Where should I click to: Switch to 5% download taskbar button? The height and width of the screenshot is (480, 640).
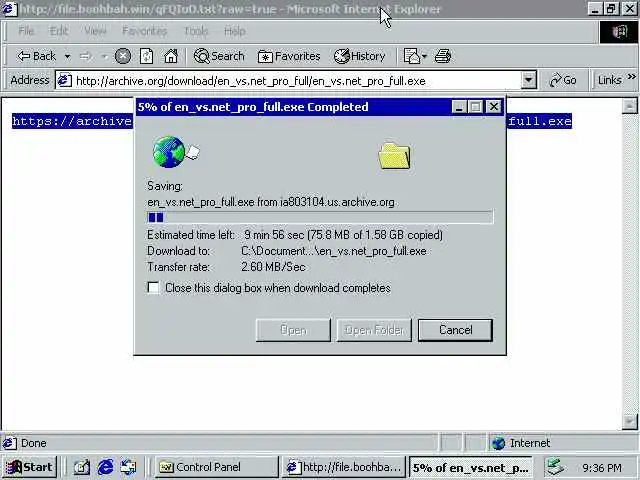click(471, 467)
